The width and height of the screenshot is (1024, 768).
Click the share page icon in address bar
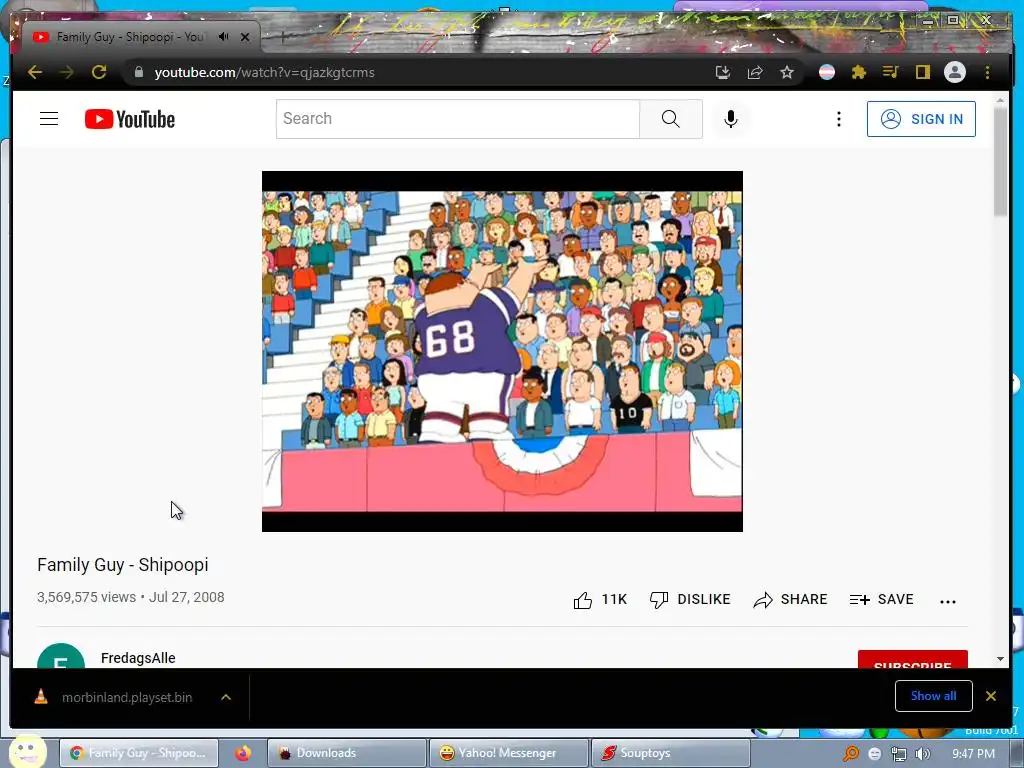pos(755,72)
